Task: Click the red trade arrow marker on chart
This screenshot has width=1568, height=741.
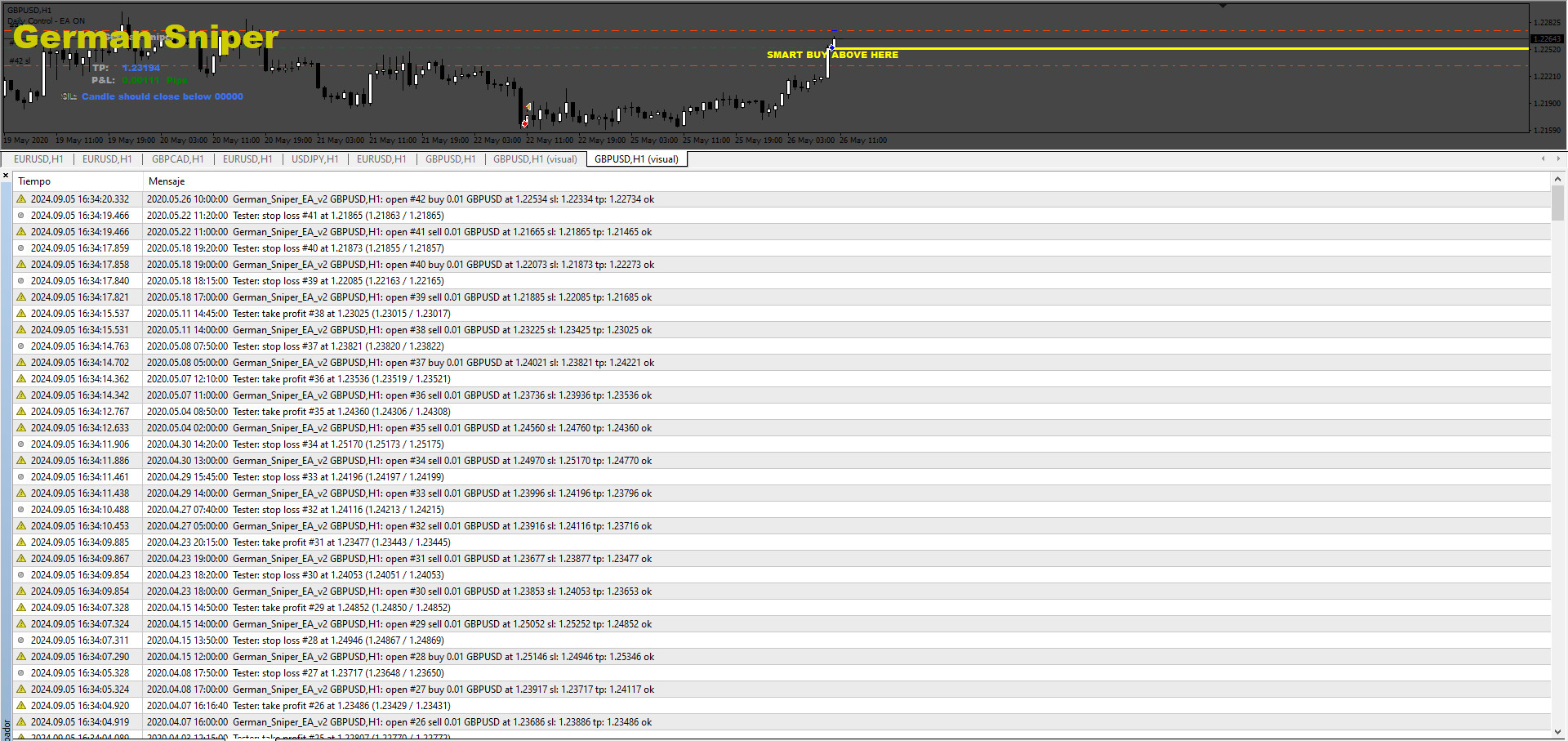Action: pos(524,124)
